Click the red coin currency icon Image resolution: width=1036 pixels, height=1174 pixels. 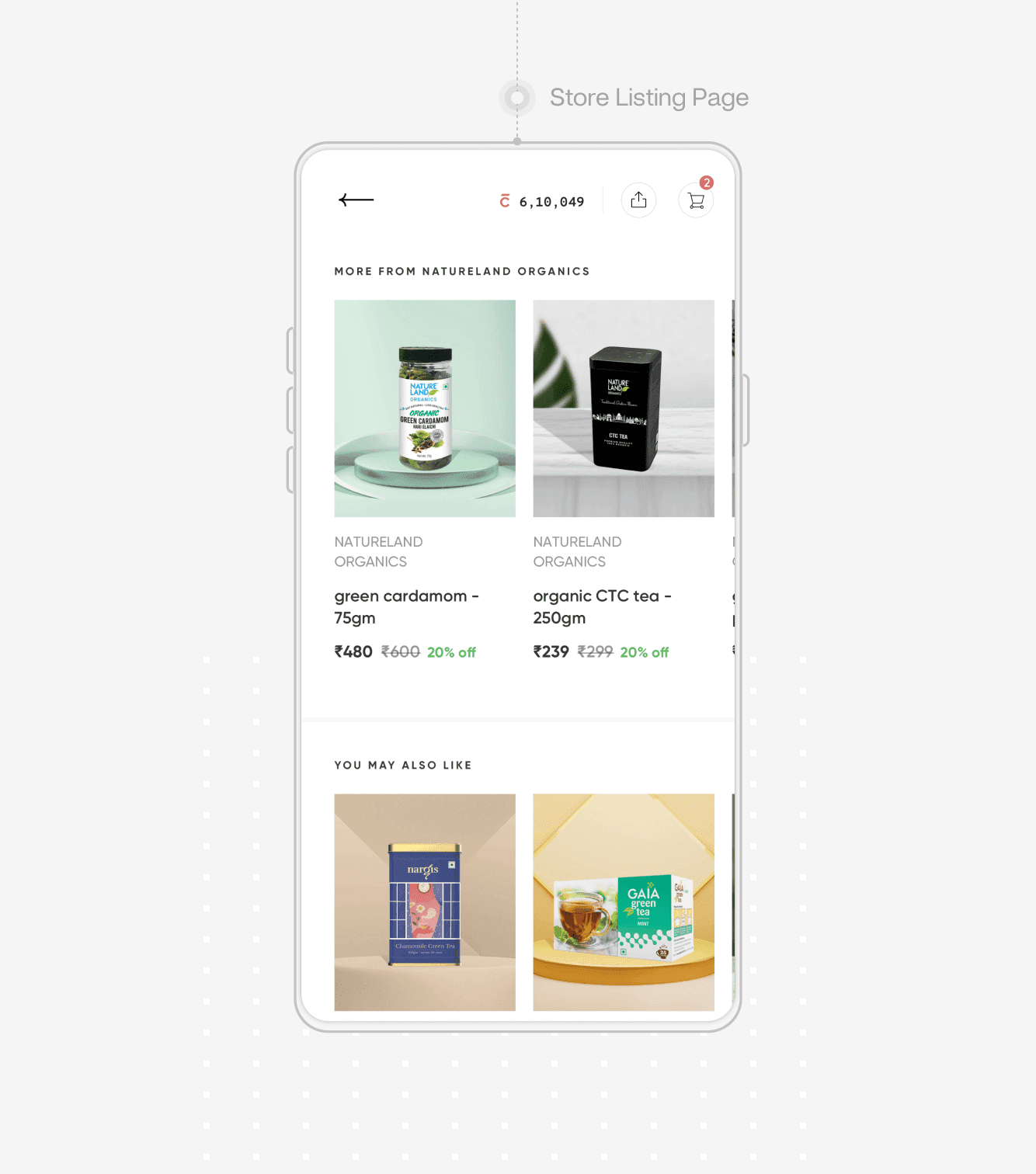coord(505,201)
